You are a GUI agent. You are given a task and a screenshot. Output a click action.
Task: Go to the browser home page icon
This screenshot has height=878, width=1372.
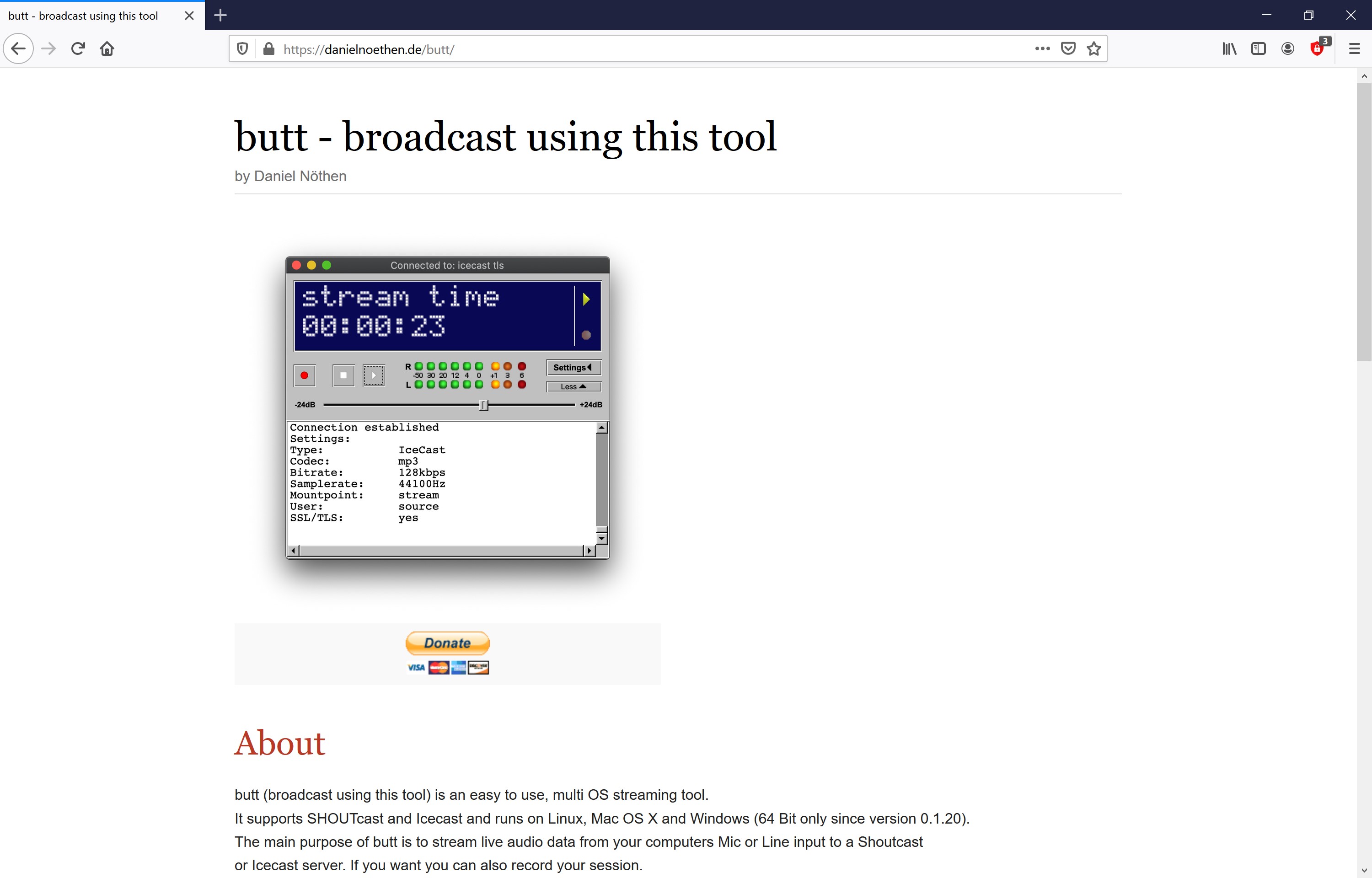[107, 49]
